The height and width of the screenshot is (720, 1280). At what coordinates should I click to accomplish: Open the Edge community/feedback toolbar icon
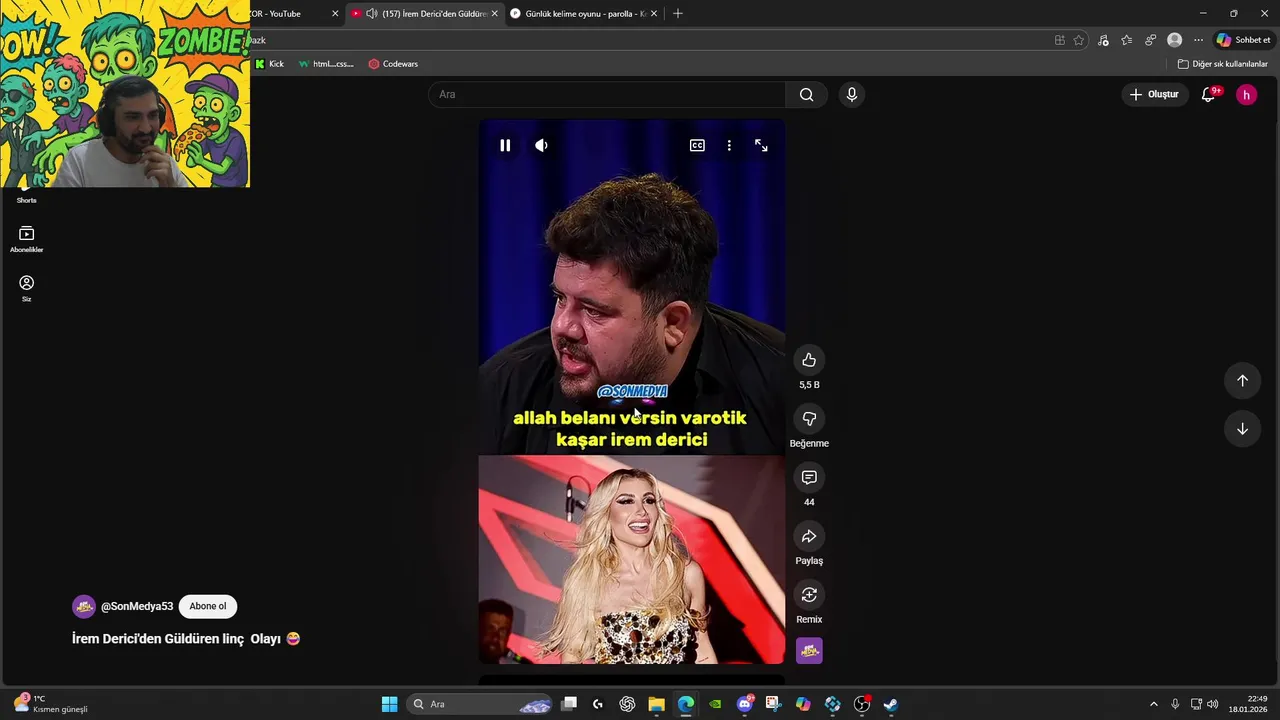(x=1150, y=40)
